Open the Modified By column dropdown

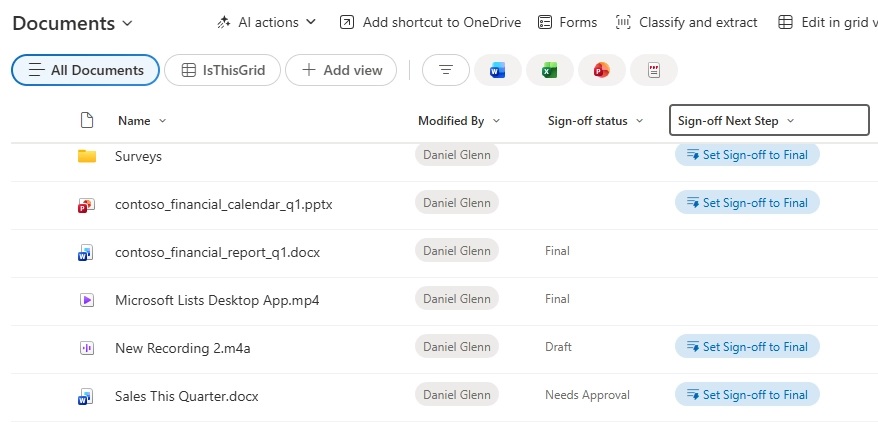tap(496, 121)
